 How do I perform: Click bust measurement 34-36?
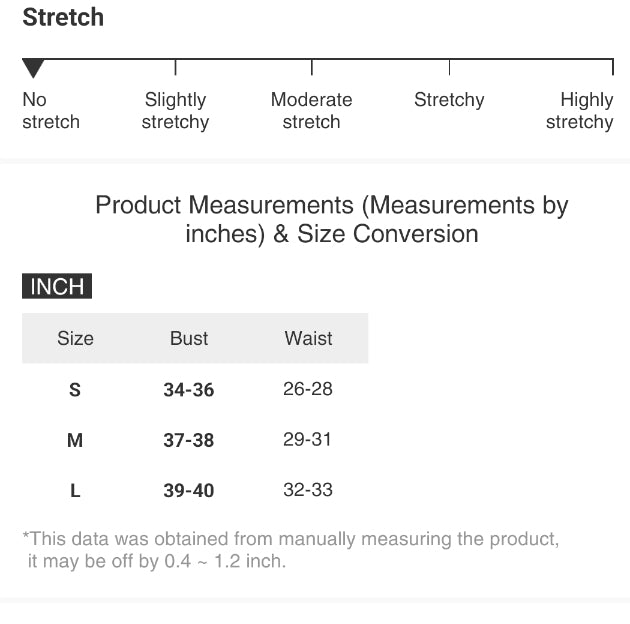(x=189, y=390)
